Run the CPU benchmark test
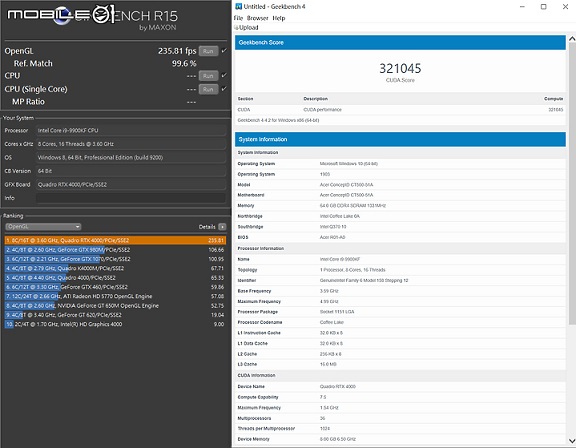Viewport: 576px width, 448px height. tap(208, 76)
